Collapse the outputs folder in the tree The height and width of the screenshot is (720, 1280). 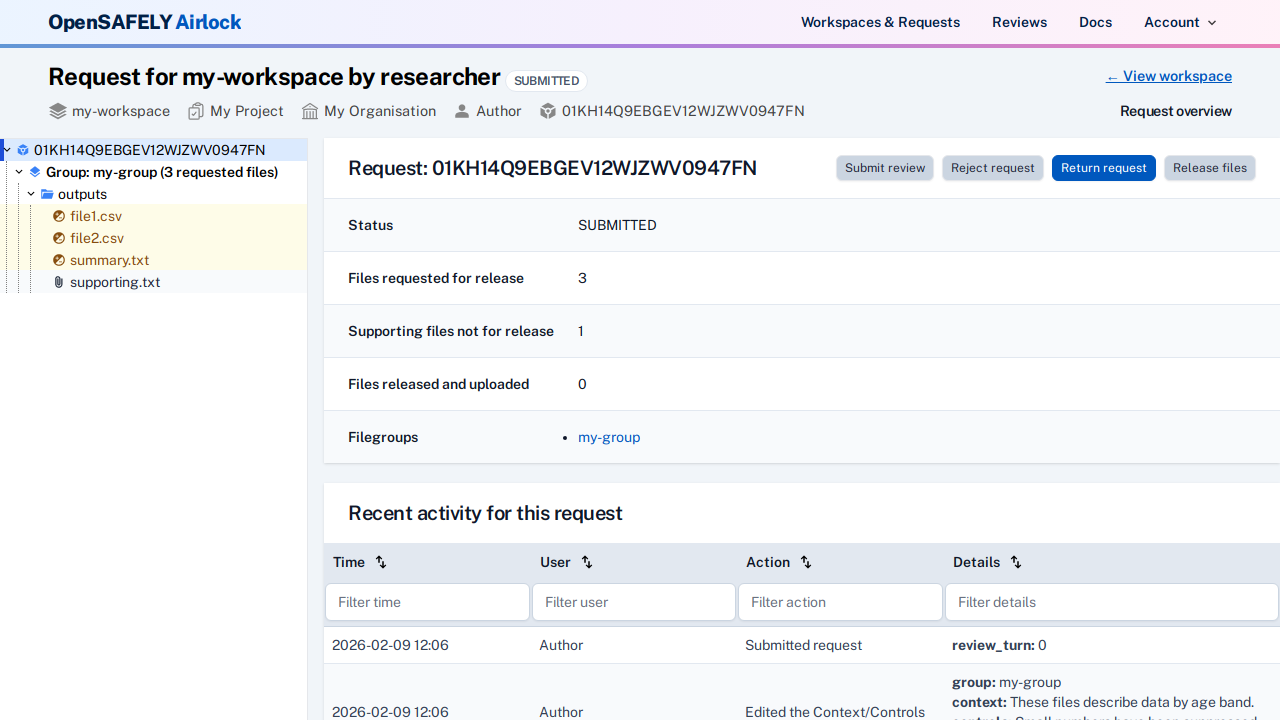pos(30,193)
